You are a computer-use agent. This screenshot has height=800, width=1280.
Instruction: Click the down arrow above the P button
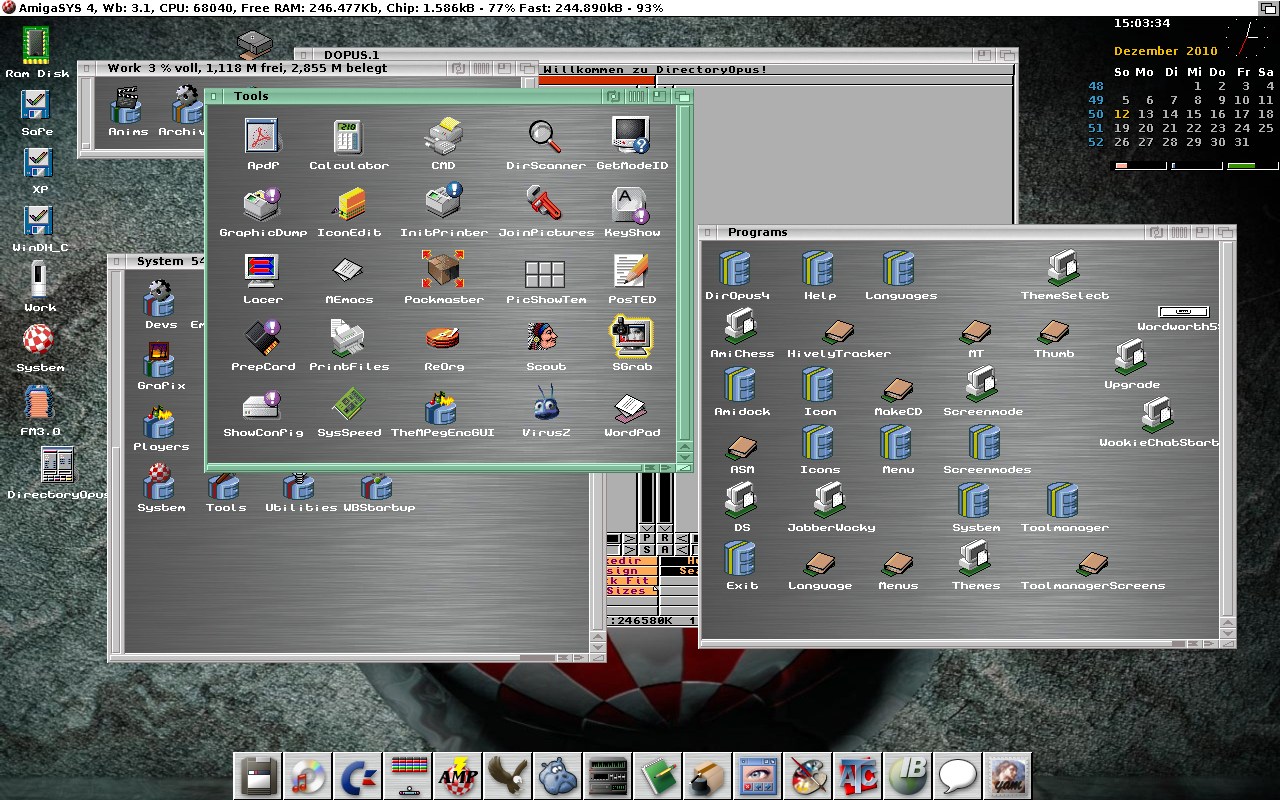pyautogui.click(x=647, y=528)
